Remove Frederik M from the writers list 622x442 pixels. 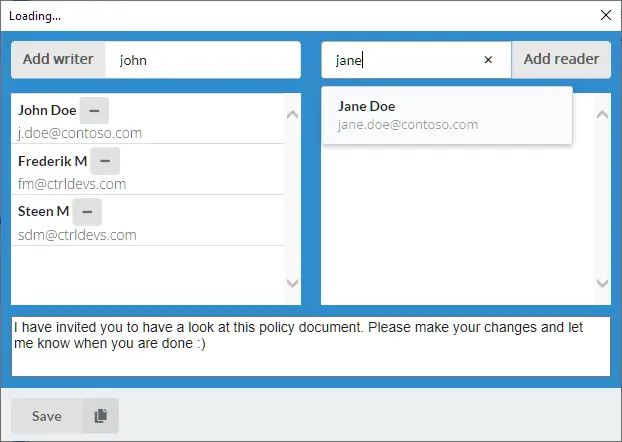[105, 161]
